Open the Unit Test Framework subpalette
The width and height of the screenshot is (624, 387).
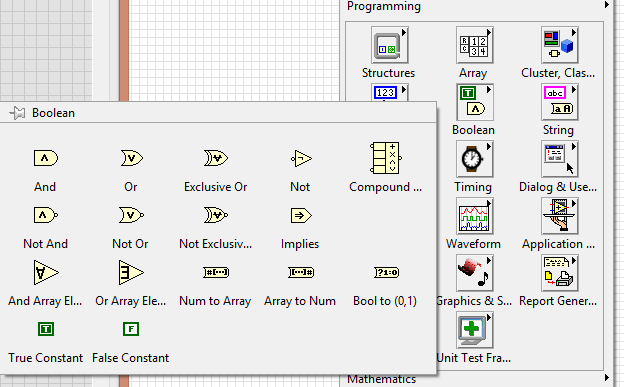point(474,330)
